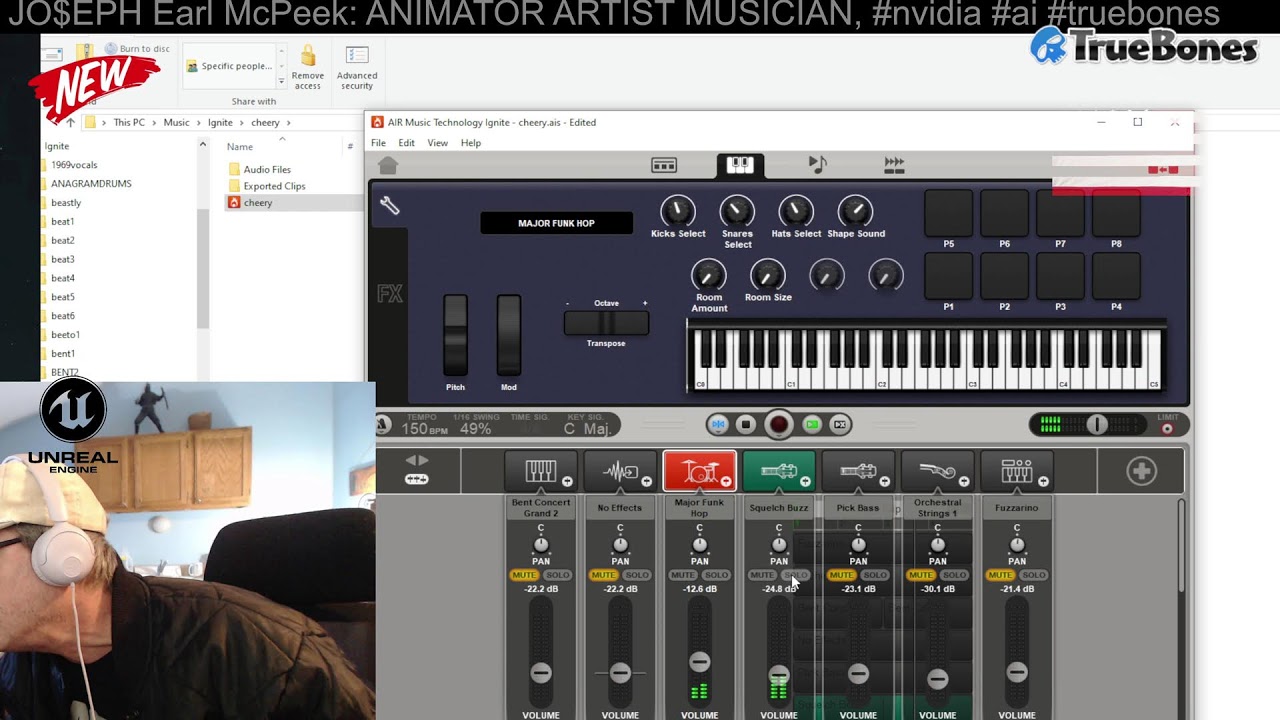Open the Pick Bass track options arrow
Screen dimensions: 1280x720
tap(884, 482)
